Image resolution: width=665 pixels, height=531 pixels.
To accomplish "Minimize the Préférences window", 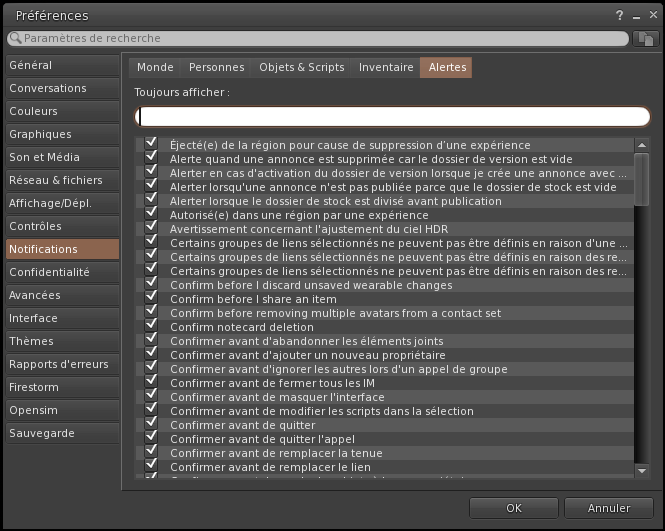I will (634, 16).
